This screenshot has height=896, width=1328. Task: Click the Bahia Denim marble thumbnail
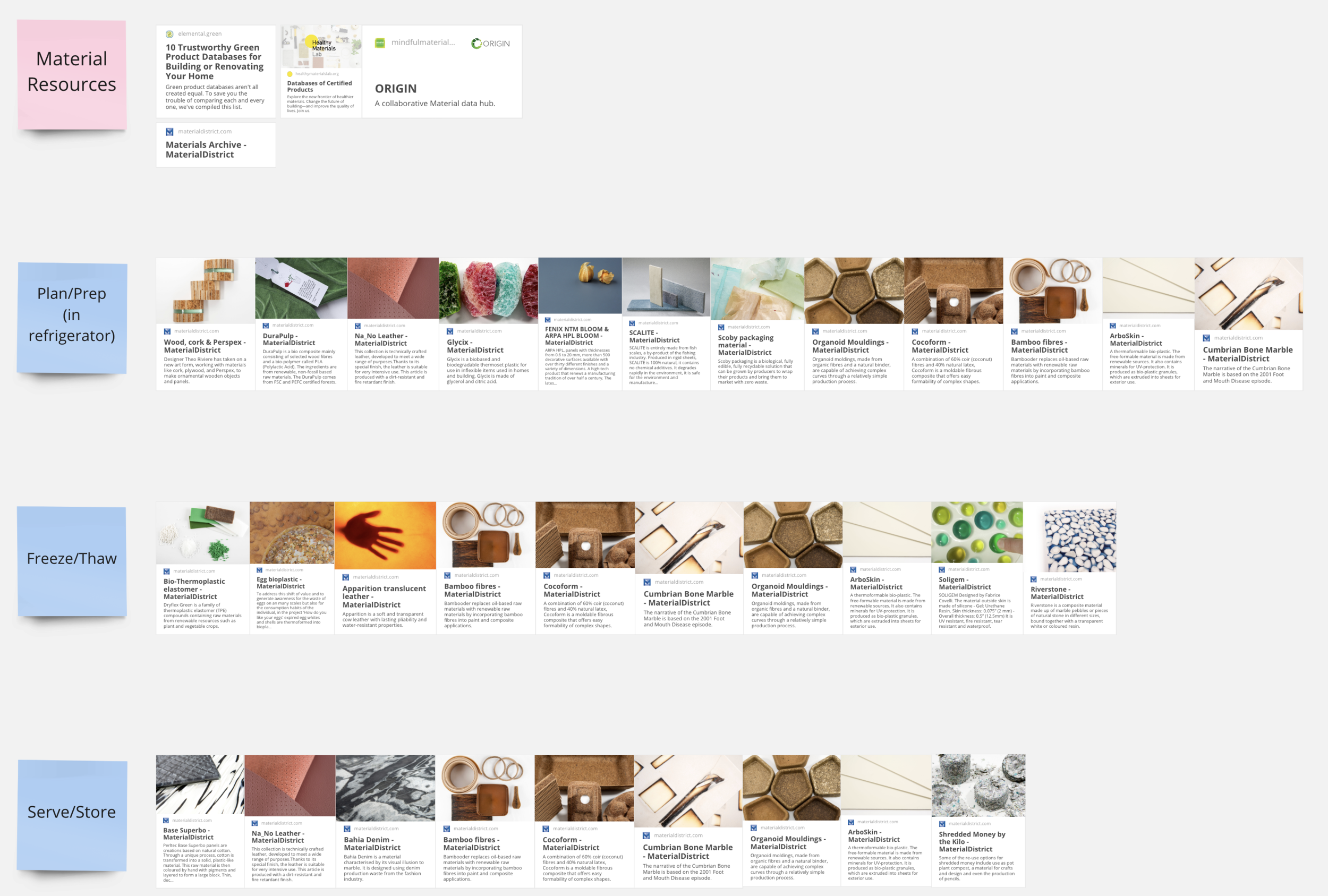385,788
